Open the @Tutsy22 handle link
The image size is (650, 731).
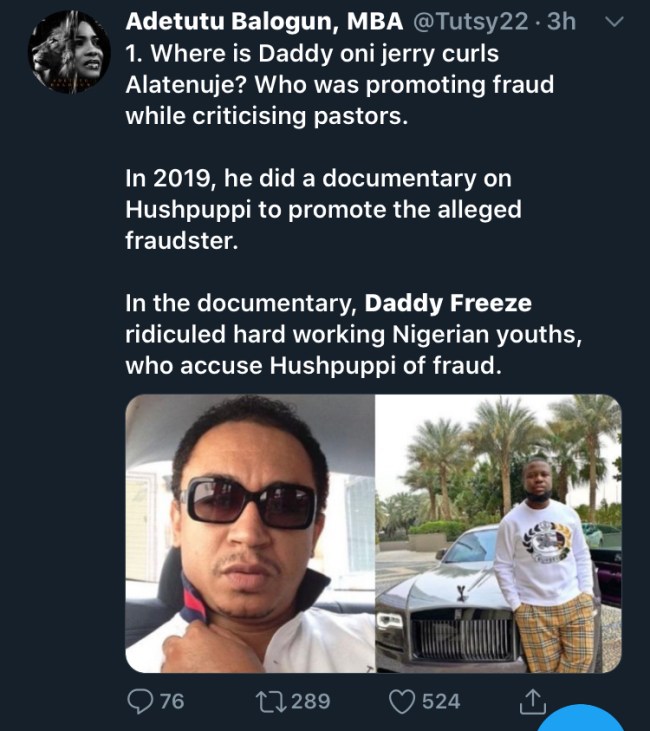coord(463,21)
